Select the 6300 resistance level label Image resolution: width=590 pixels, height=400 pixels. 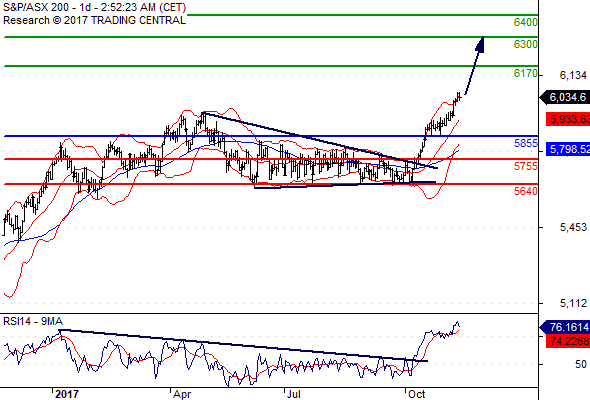coord(526,44)
